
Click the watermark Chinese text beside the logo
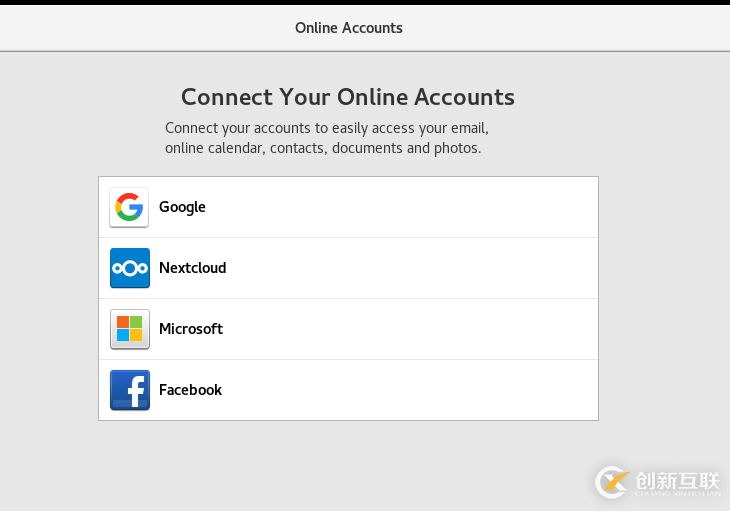pos(677,480)
